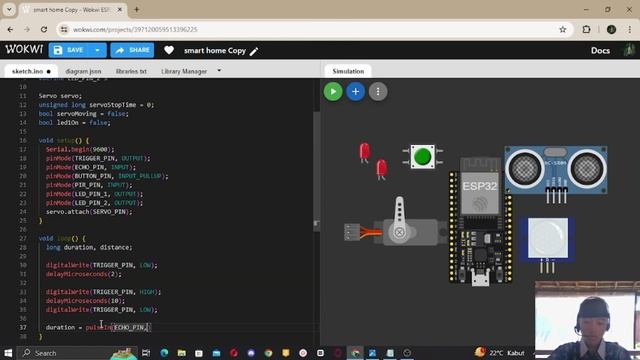The width and height of the screenshot is (640, 360).
Task: Open the Windows Start menu
Action: [8, 353]
